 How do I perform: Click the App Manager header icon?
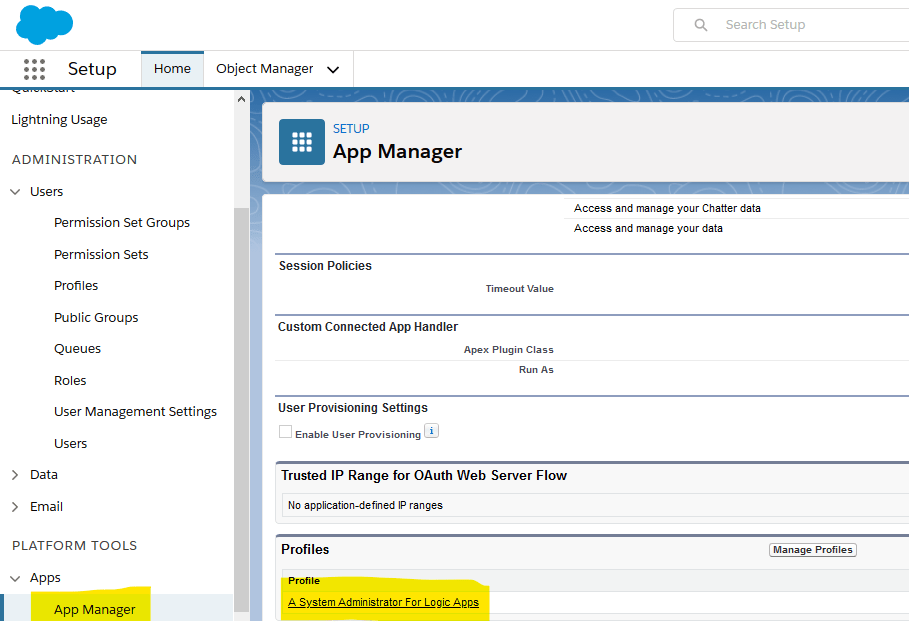pos(301,142)
